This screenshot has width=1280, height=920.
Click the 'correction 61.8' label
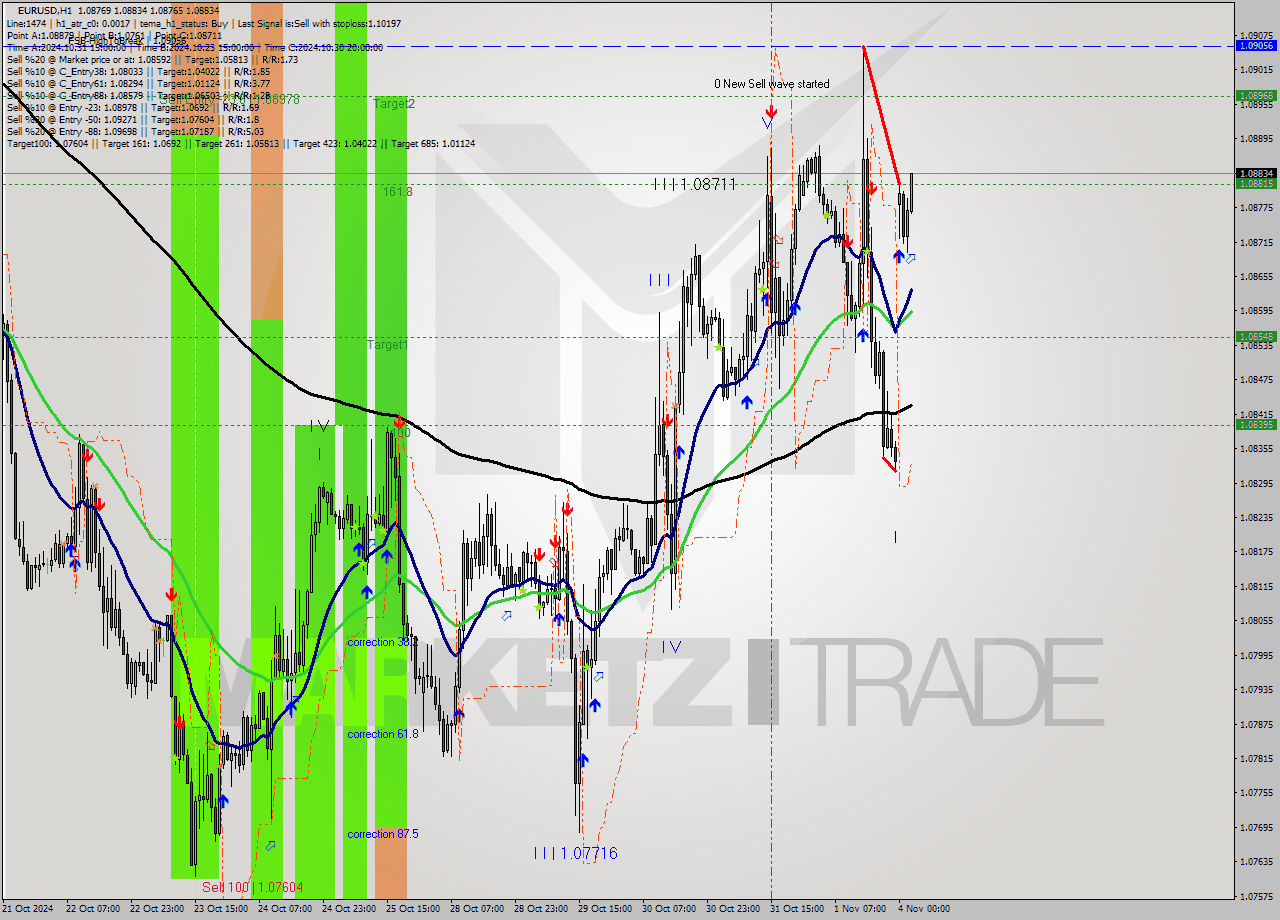pos(383,734)
